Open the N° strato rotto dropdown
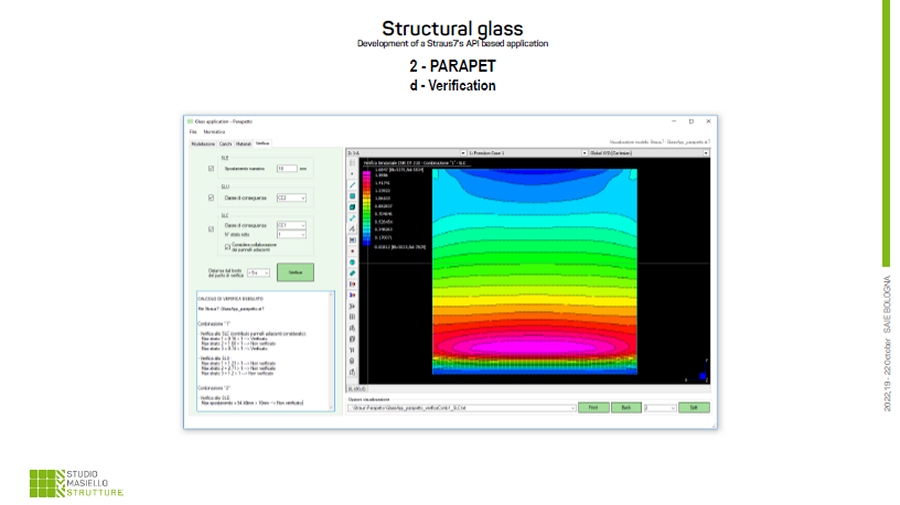The height and width of the screenshot is (505, 900). coord(291,235)
